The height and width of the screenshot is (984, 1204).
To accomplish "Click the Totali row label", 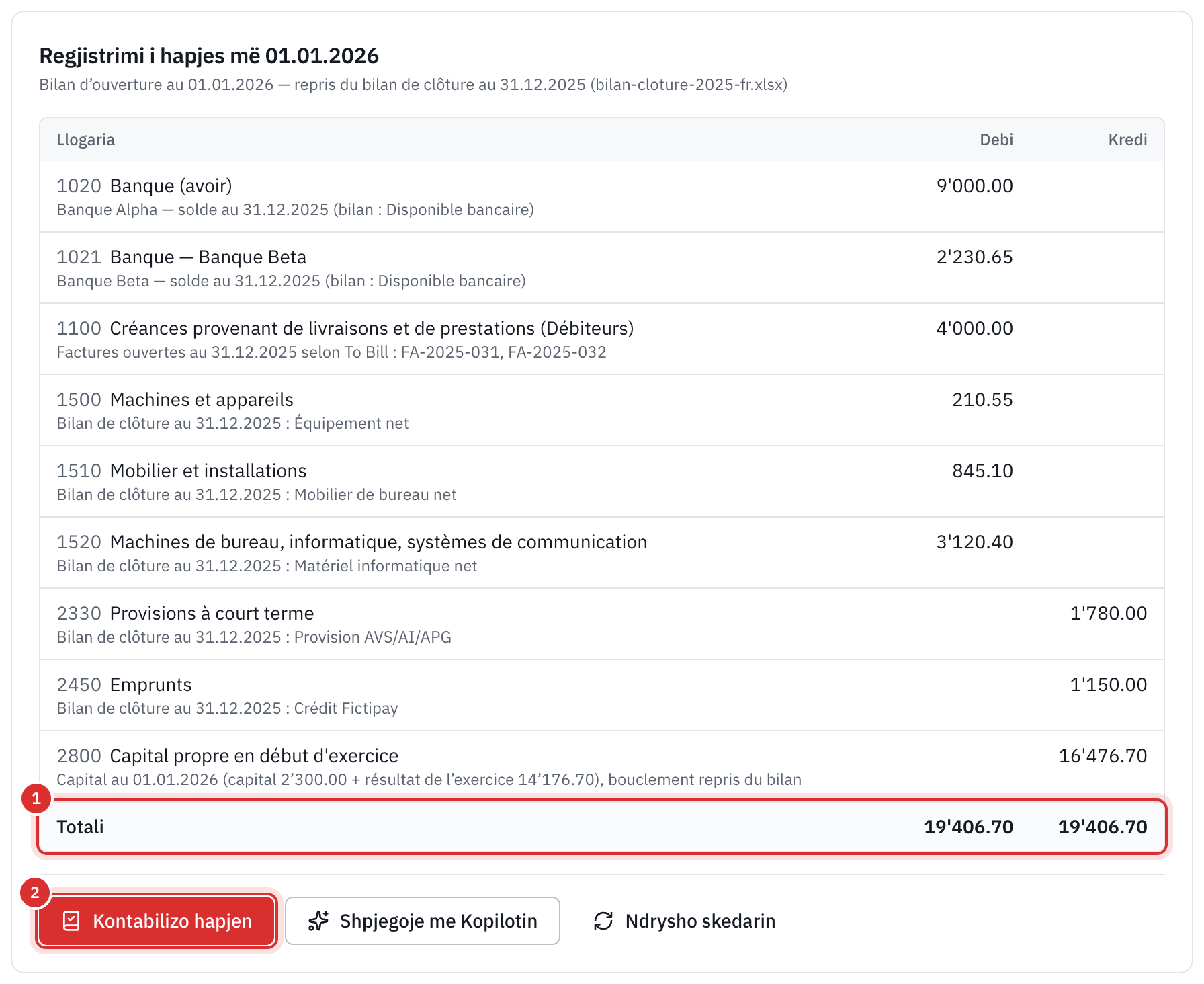I will (81, 827).
